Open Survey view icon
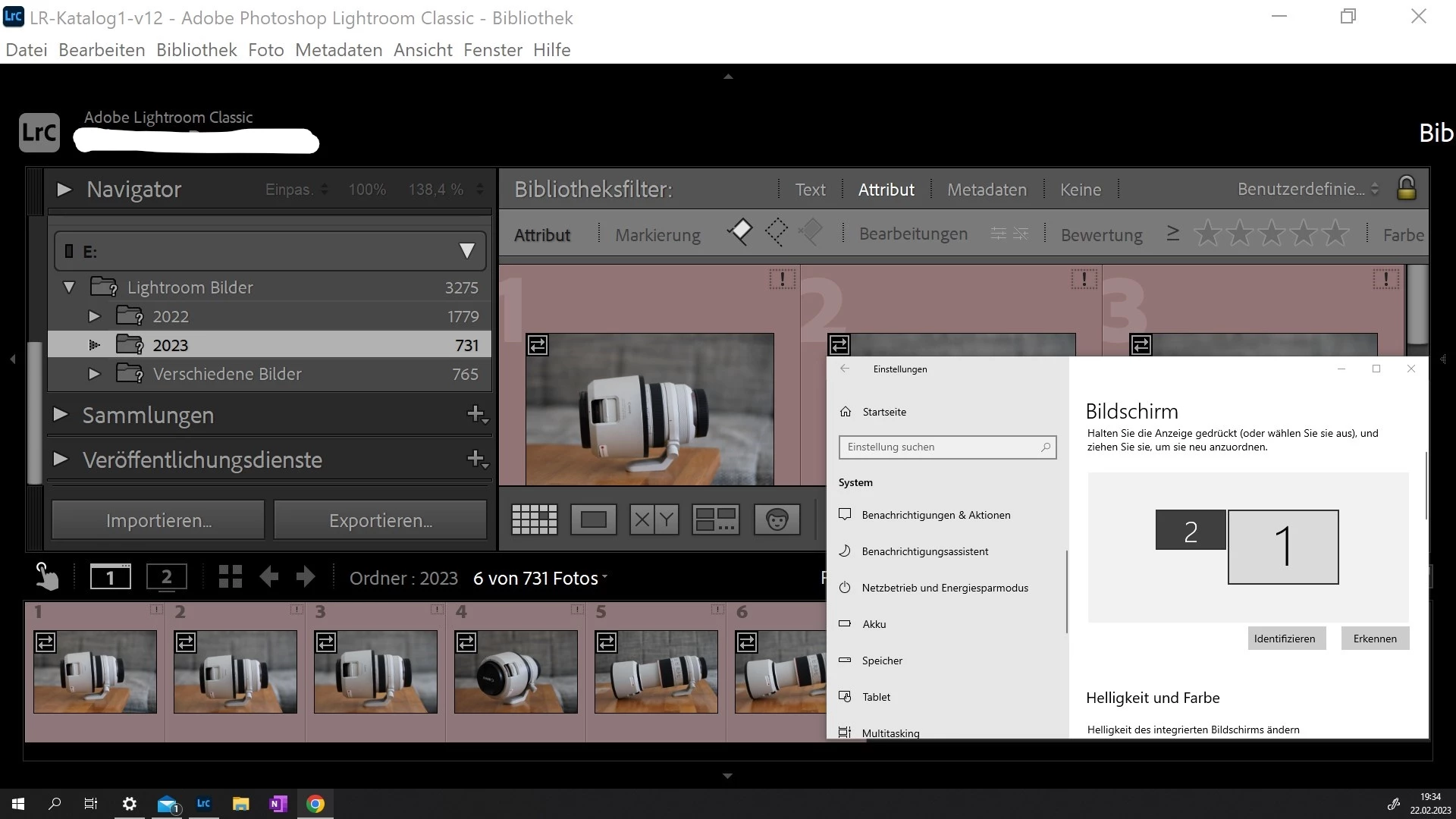This screenshot has width=1456, height=819. (715, 520)
